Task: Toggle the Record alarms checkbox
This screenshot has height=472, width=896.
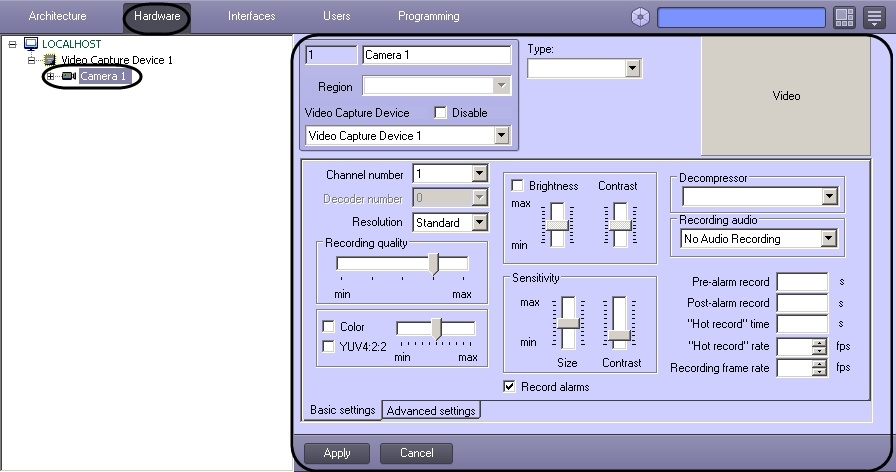Action: (x=510, y=386)
